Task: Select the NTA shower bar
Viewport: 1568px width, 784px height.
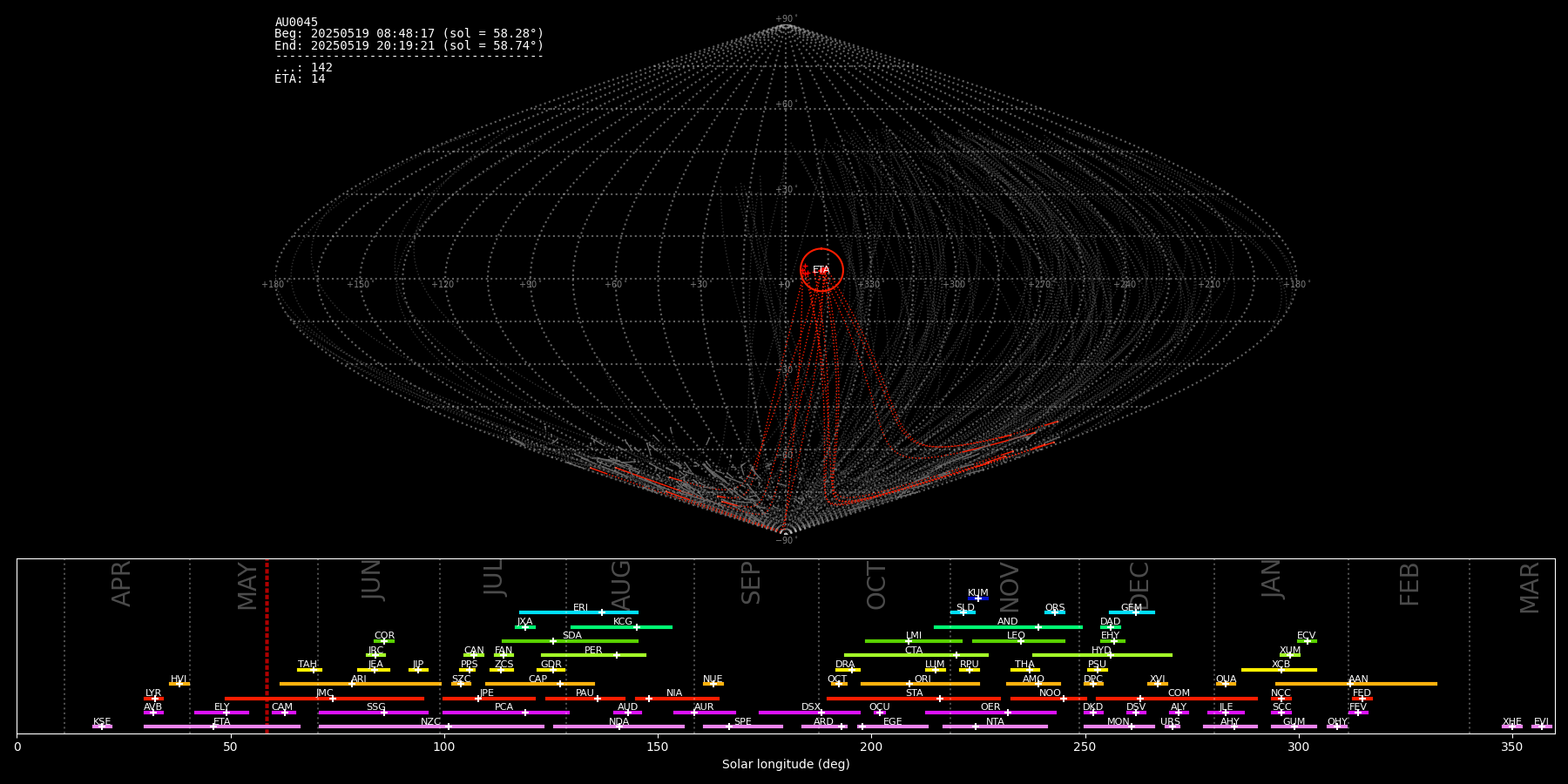Action: (995, 727)
